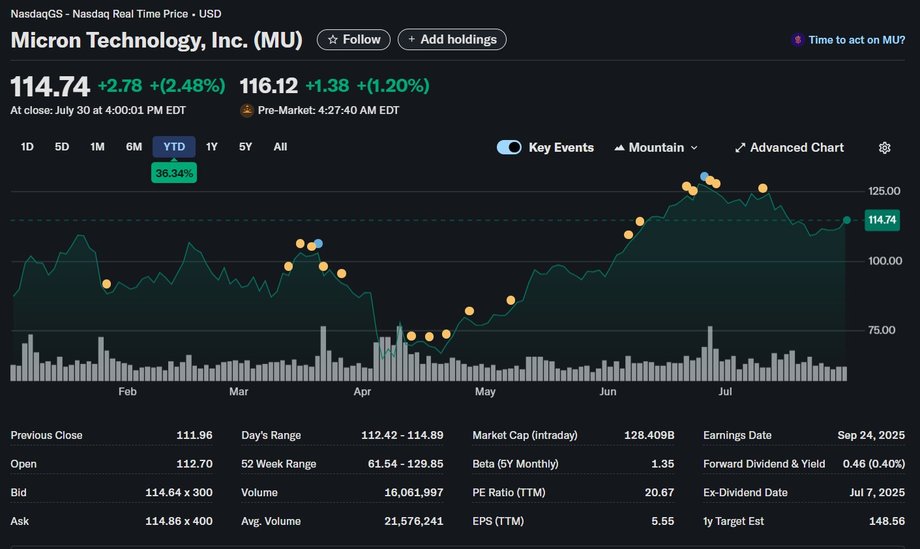Switch chart to 1Y range

point(212,147)
